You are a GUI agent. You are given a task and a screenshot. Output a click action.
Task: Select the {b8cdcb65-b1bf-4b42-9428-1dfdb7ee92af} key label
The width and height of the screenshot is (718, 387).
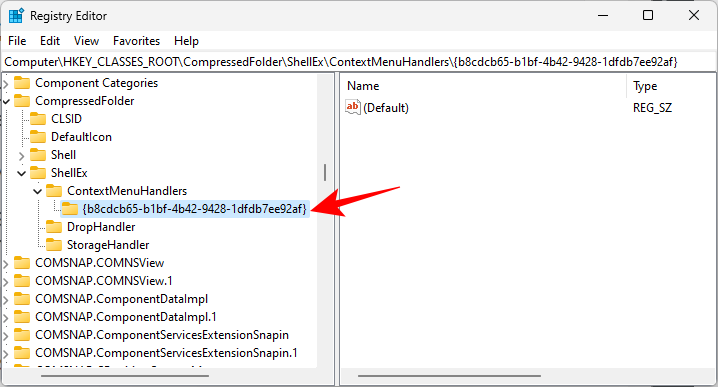[x=195, y=209]
